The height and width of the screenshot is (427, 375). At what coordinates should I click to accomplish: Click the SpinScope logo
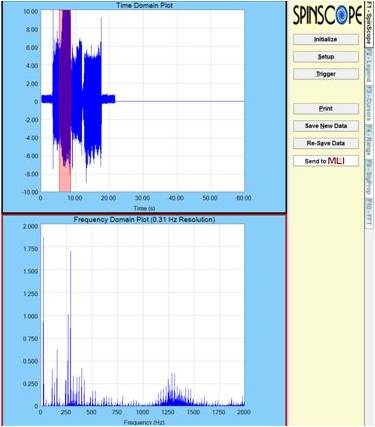327,15
